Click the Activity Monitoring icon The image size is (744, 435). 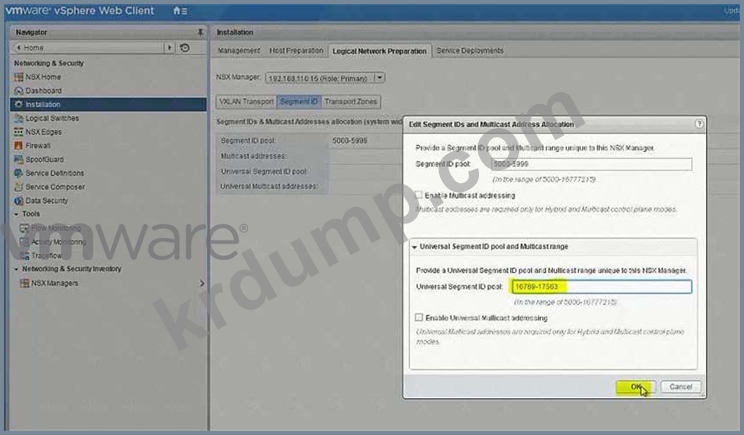point(24,242)
